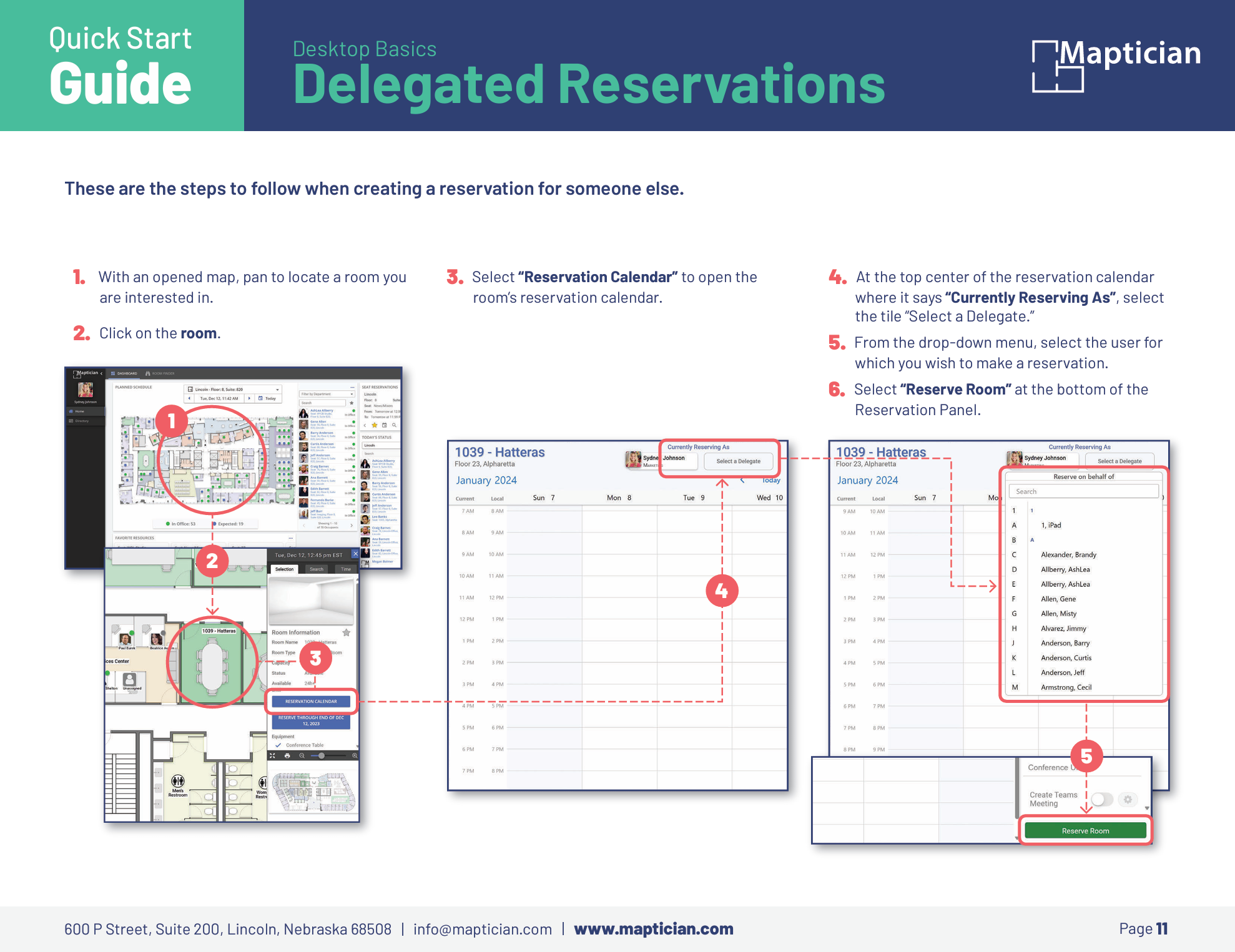Toggle the Create Teams Meeting switch
This screenshot has width=1235, height=952.
(1102, 800)
